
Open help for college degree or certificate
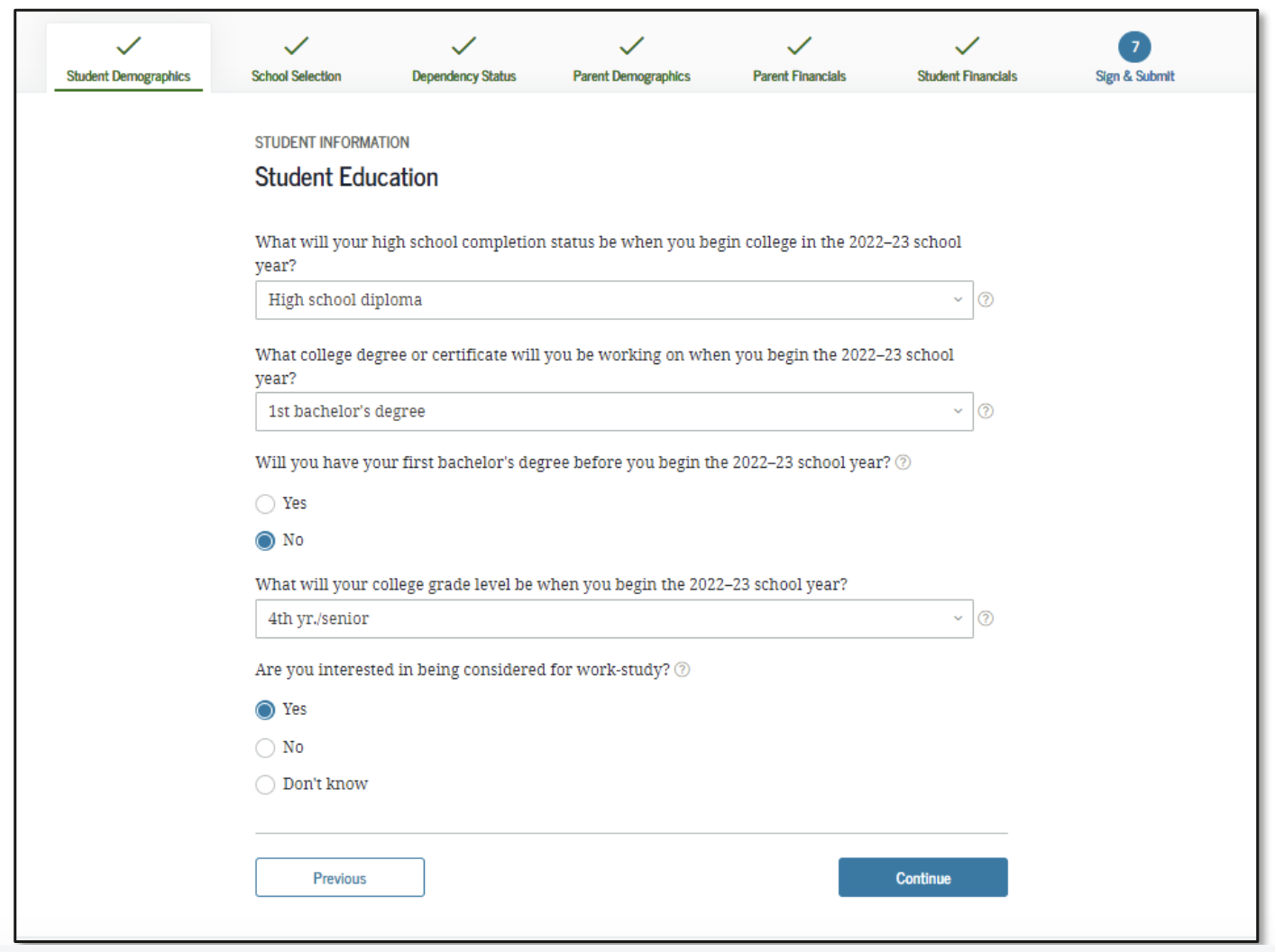986,411
